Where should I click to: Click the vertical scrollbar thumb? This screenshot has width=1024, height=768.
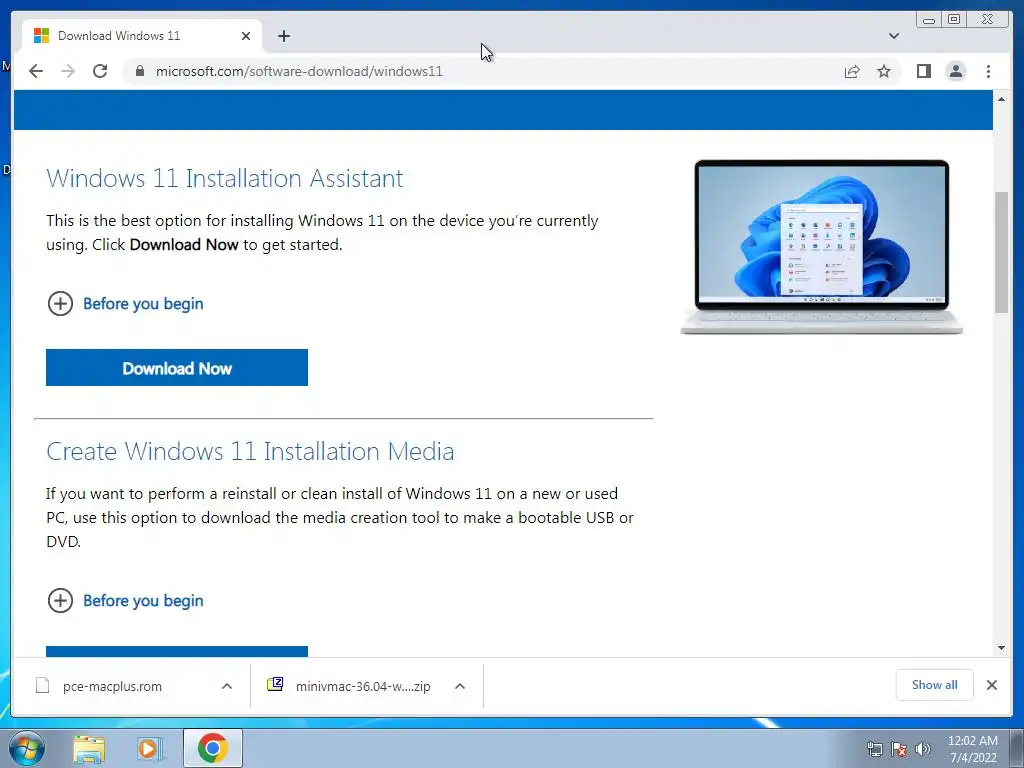(x=1001, y=252)
